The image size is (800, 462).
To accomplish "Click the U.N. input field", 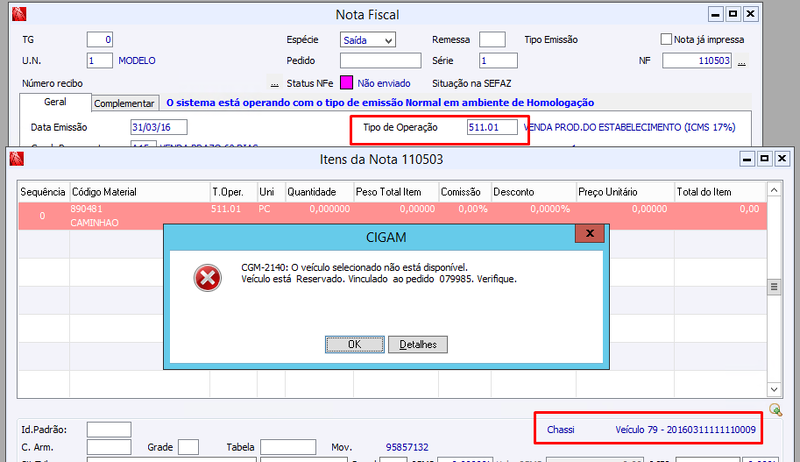I will tap(99, 60).
